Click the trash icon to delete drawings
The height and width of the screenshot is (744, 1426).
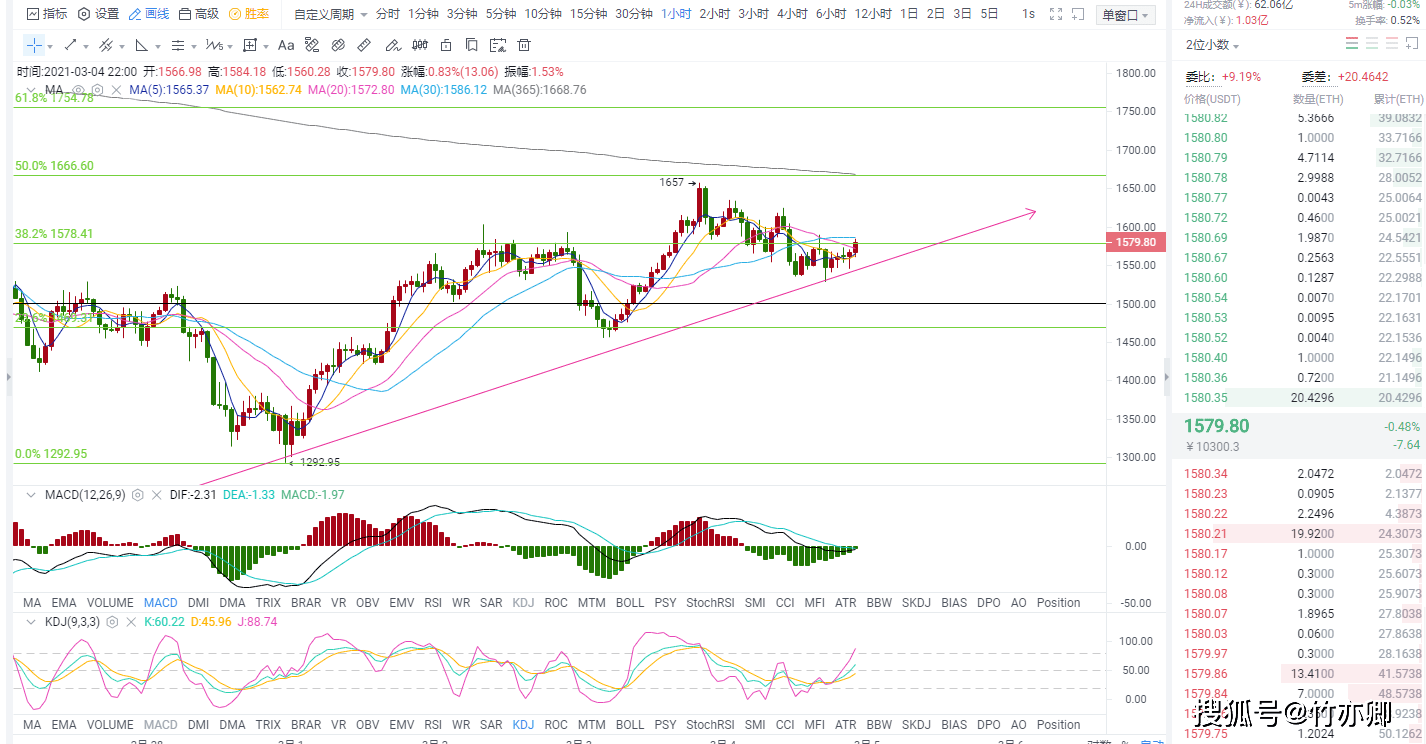point(523,45)
